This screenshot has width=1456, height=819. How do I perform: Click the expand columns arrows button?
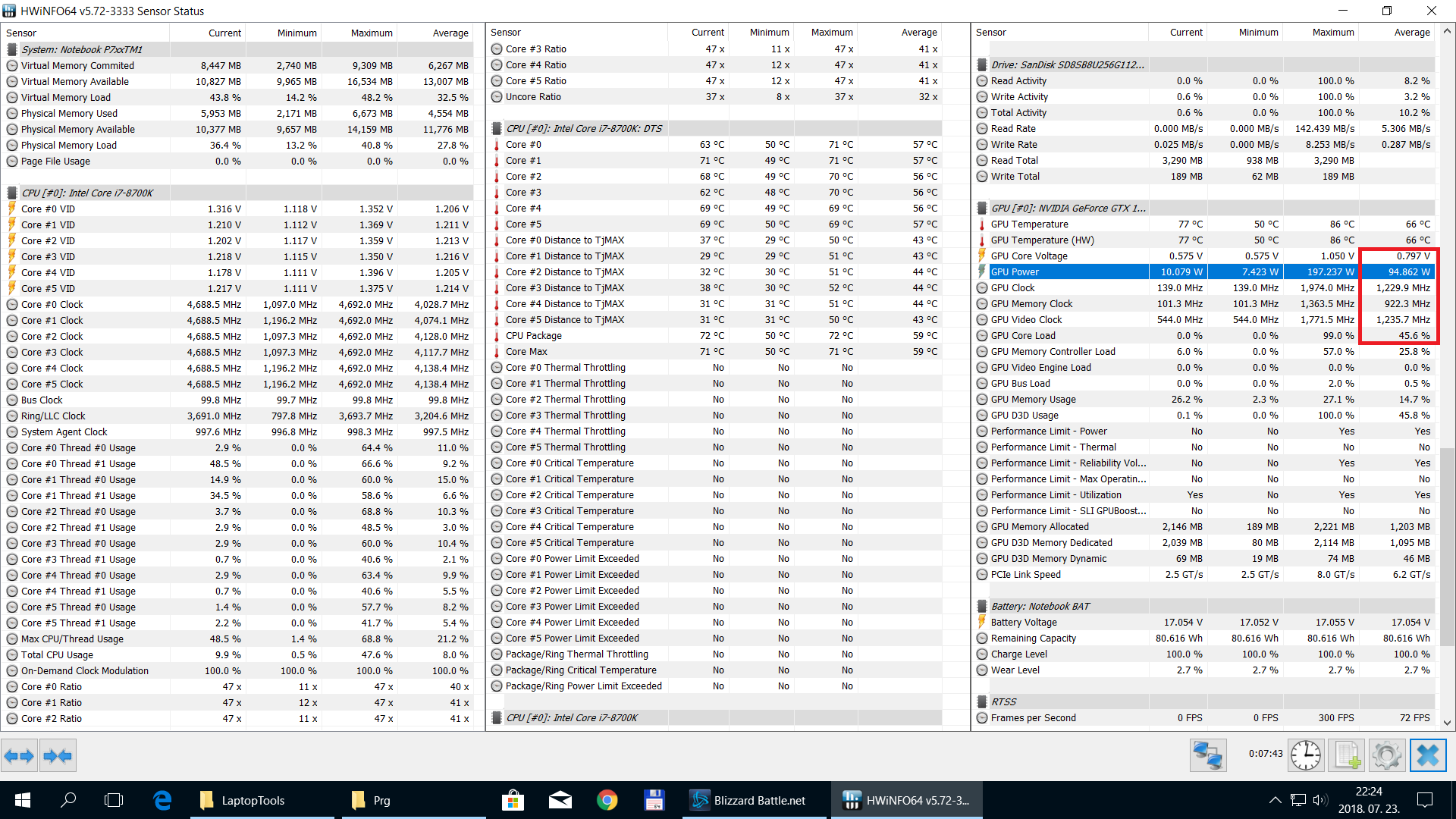point(19,755)
